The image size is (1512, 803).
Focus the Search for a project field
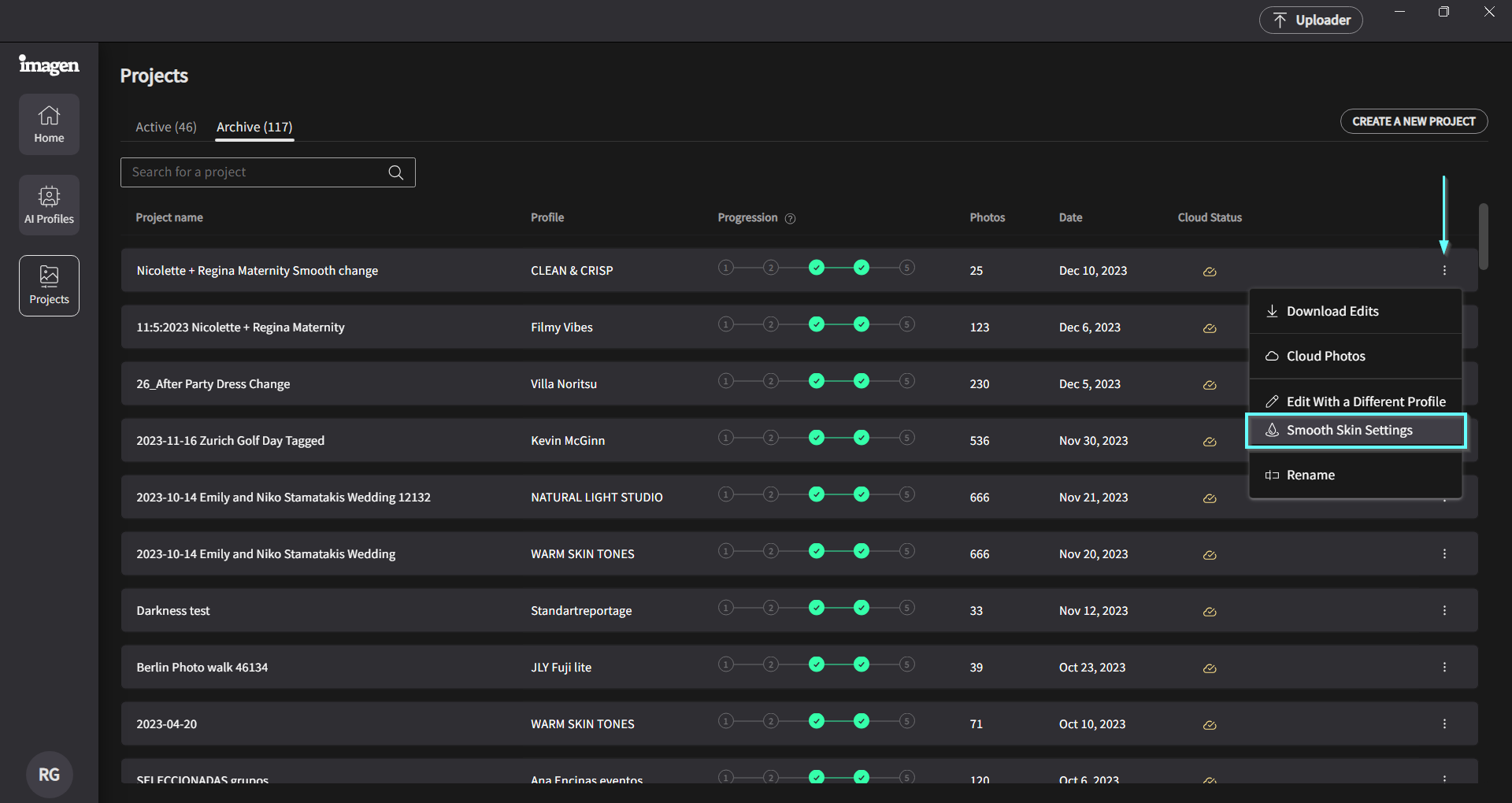click(x=268, y=172)
